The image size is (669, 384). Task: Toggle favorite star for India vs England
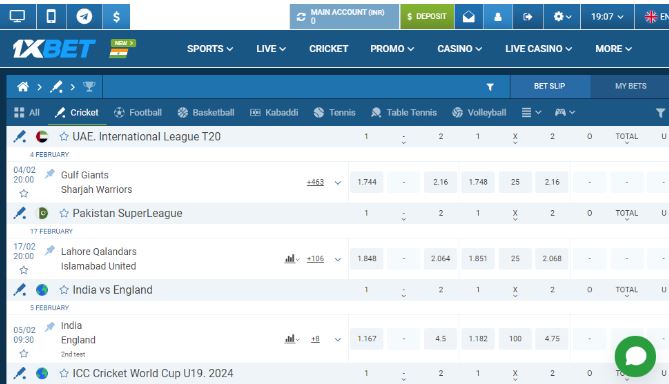[x=64, y=290]
